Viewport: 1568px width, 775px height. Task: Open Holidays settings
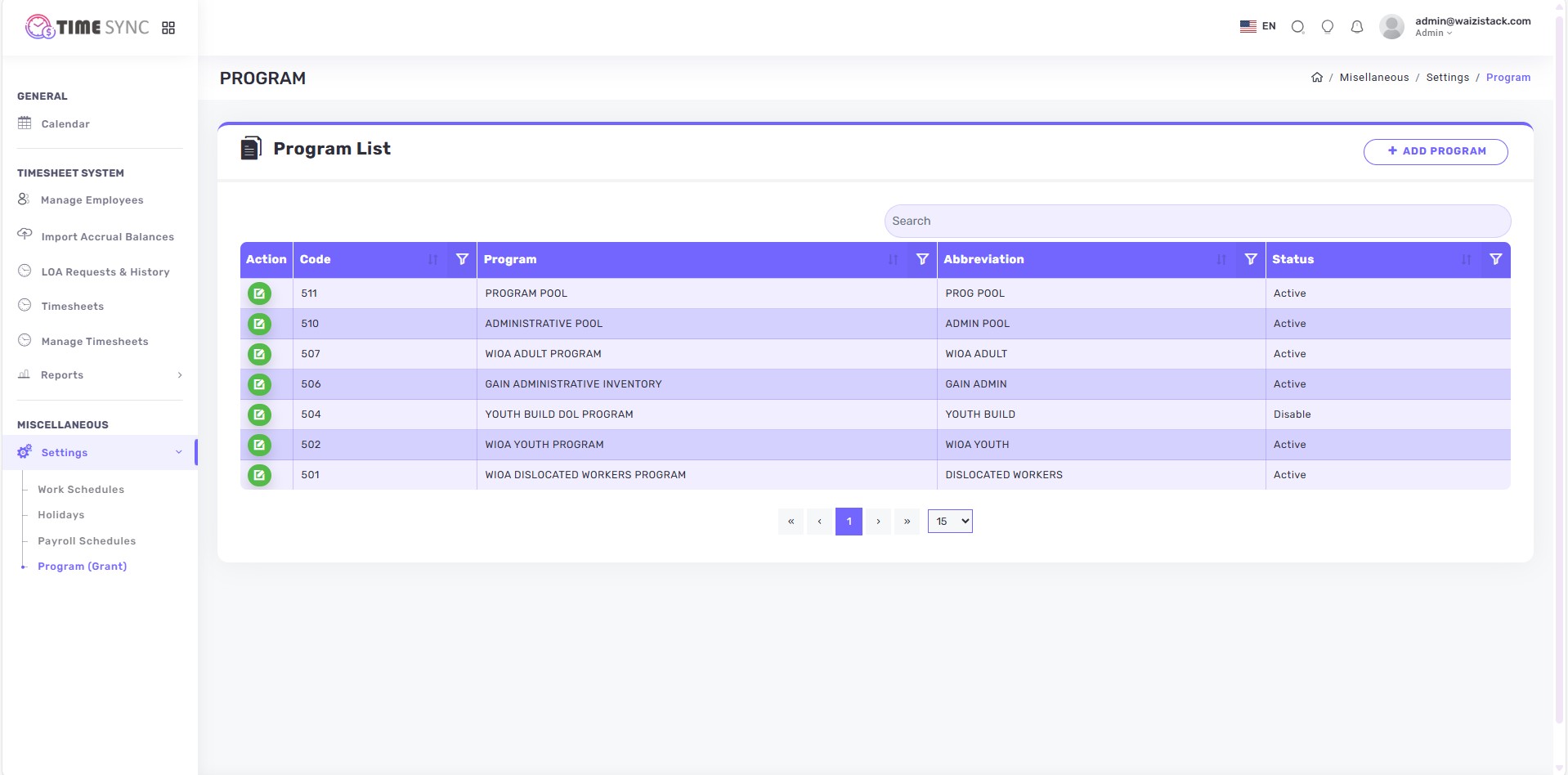61,515
